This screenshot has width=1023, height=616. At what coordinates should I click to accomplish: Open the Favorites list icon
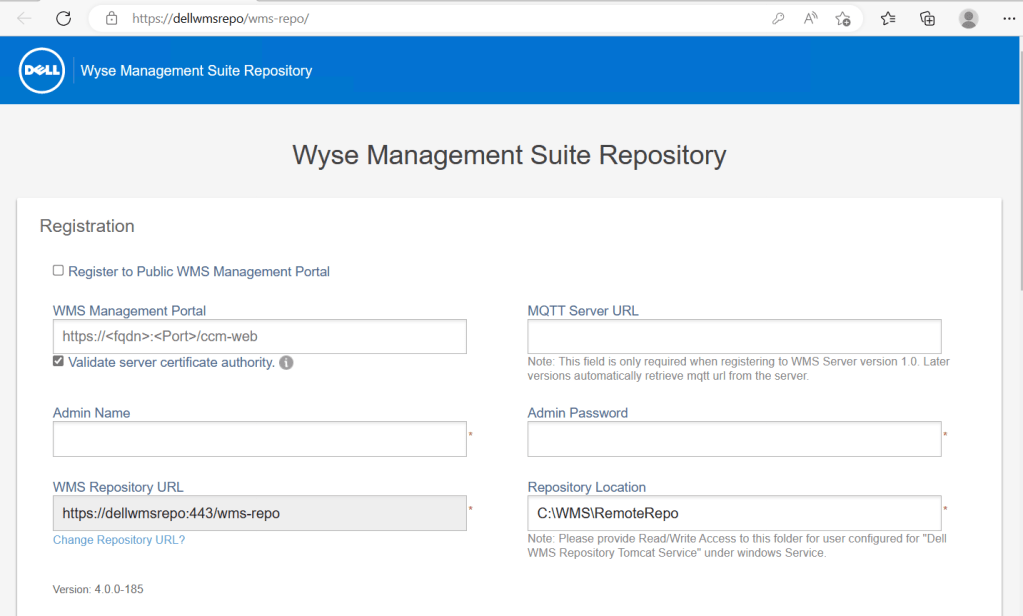click(888, 18)
